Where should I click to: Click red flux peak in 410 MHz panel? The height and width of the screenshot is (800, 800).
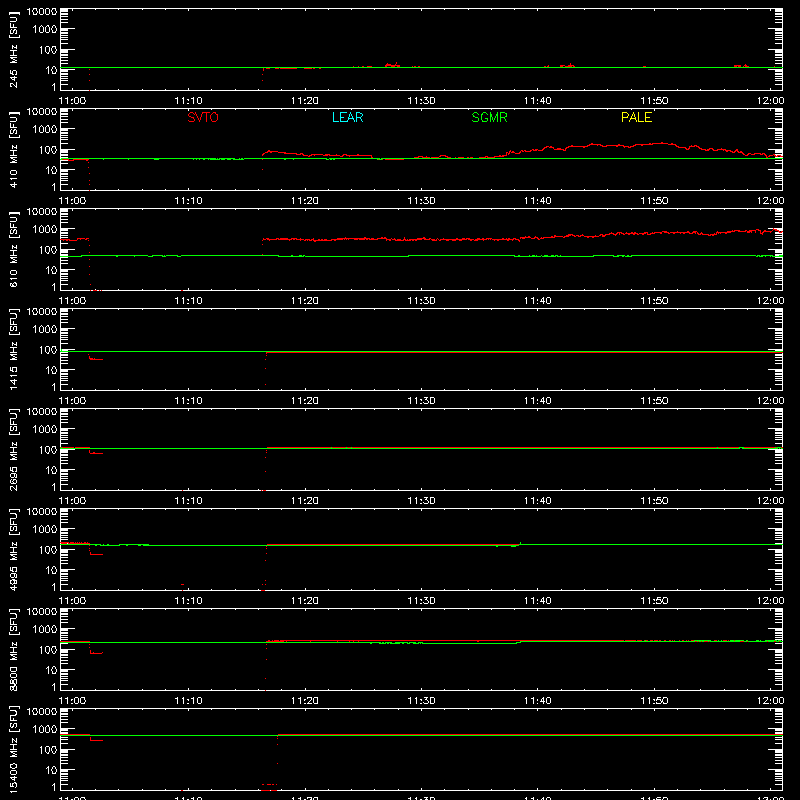click(661, 143)
